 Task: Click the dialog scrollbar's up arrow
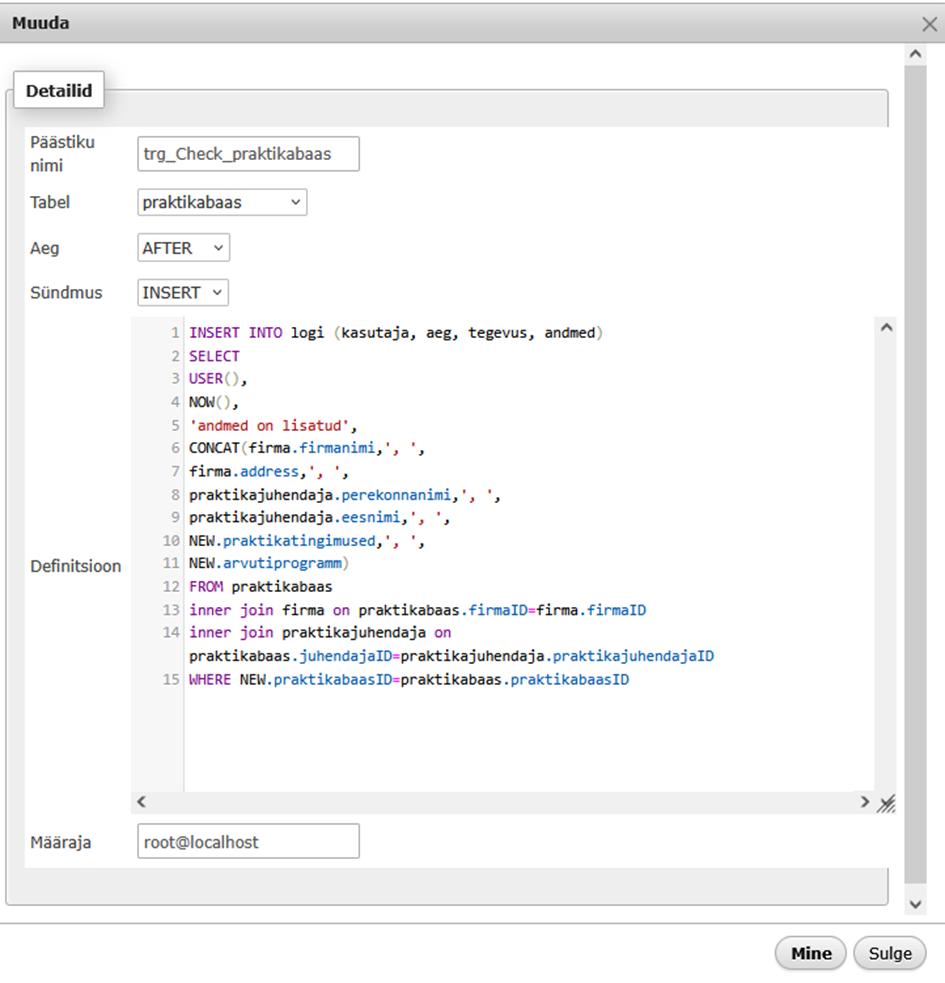click(x=914, y=53)
